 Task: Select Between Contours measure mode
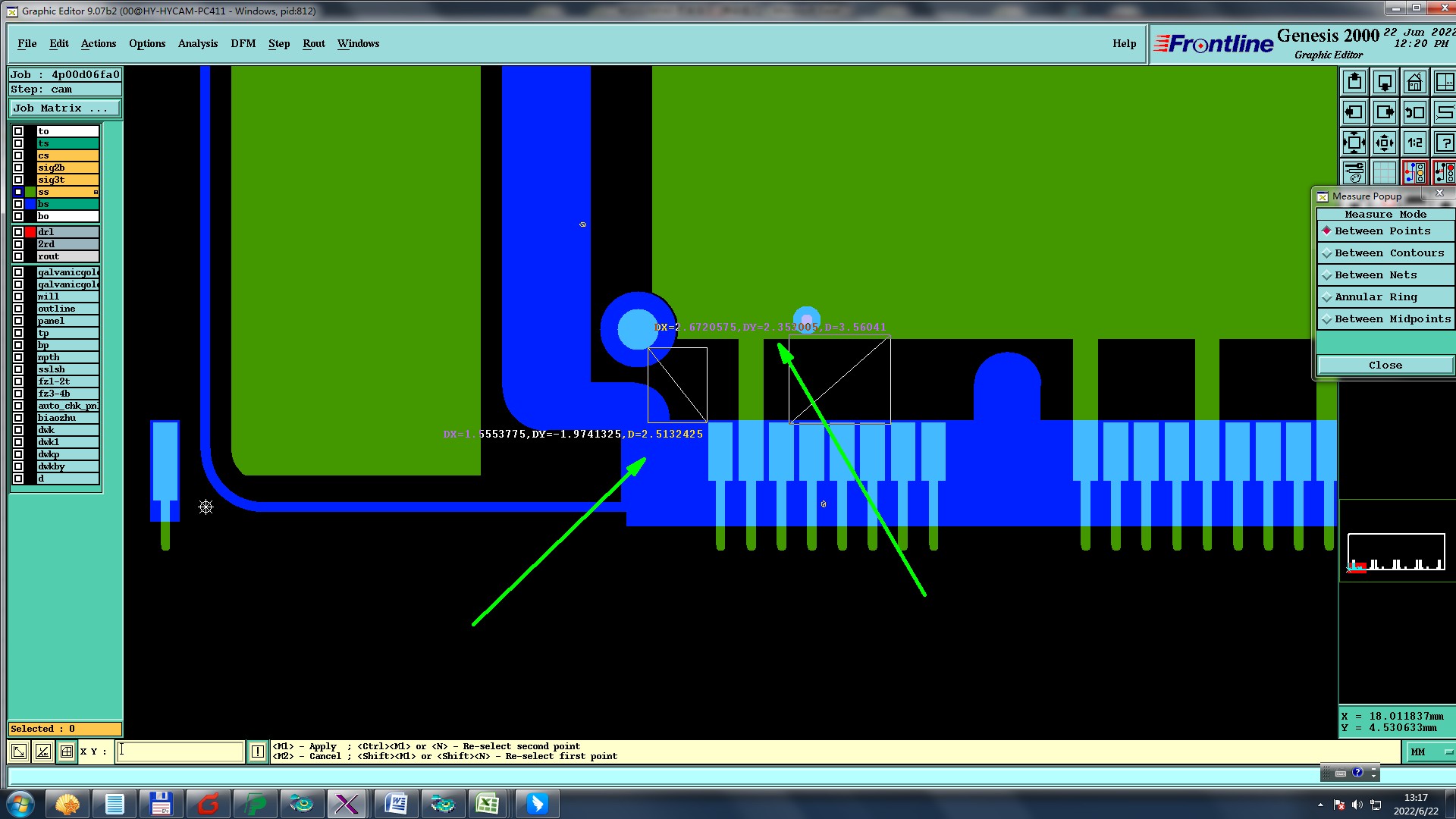[x=1385, y=253]
